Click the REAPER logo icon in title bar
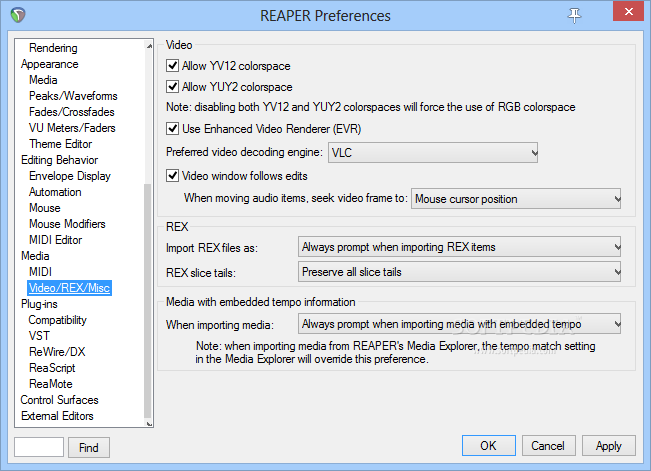This screenshot has width=651, height=471. pyautogui.click(x=18, y=15)
